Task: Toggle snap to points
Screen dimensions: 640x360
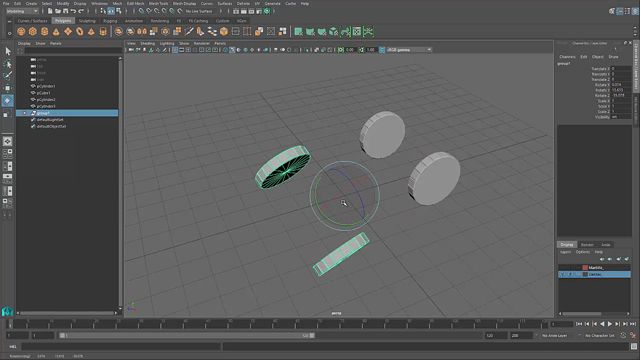Action: [x=157, y=11]
